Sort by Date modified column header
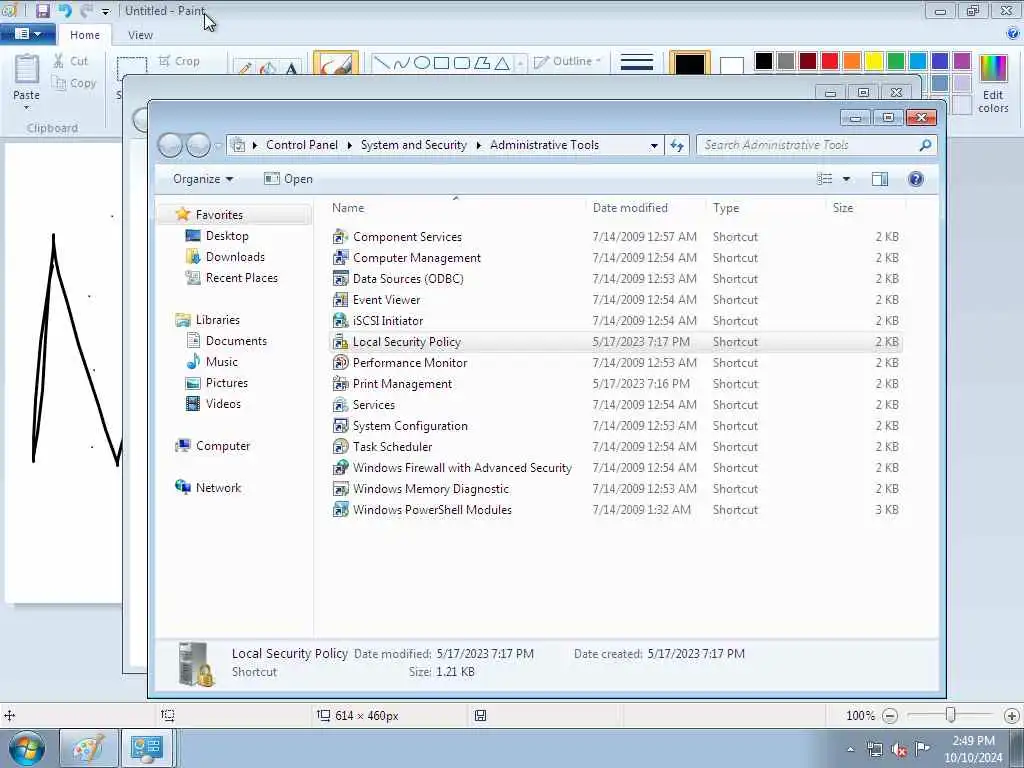The height and width of the screenshot is (768, 1024). coord(645,208)
